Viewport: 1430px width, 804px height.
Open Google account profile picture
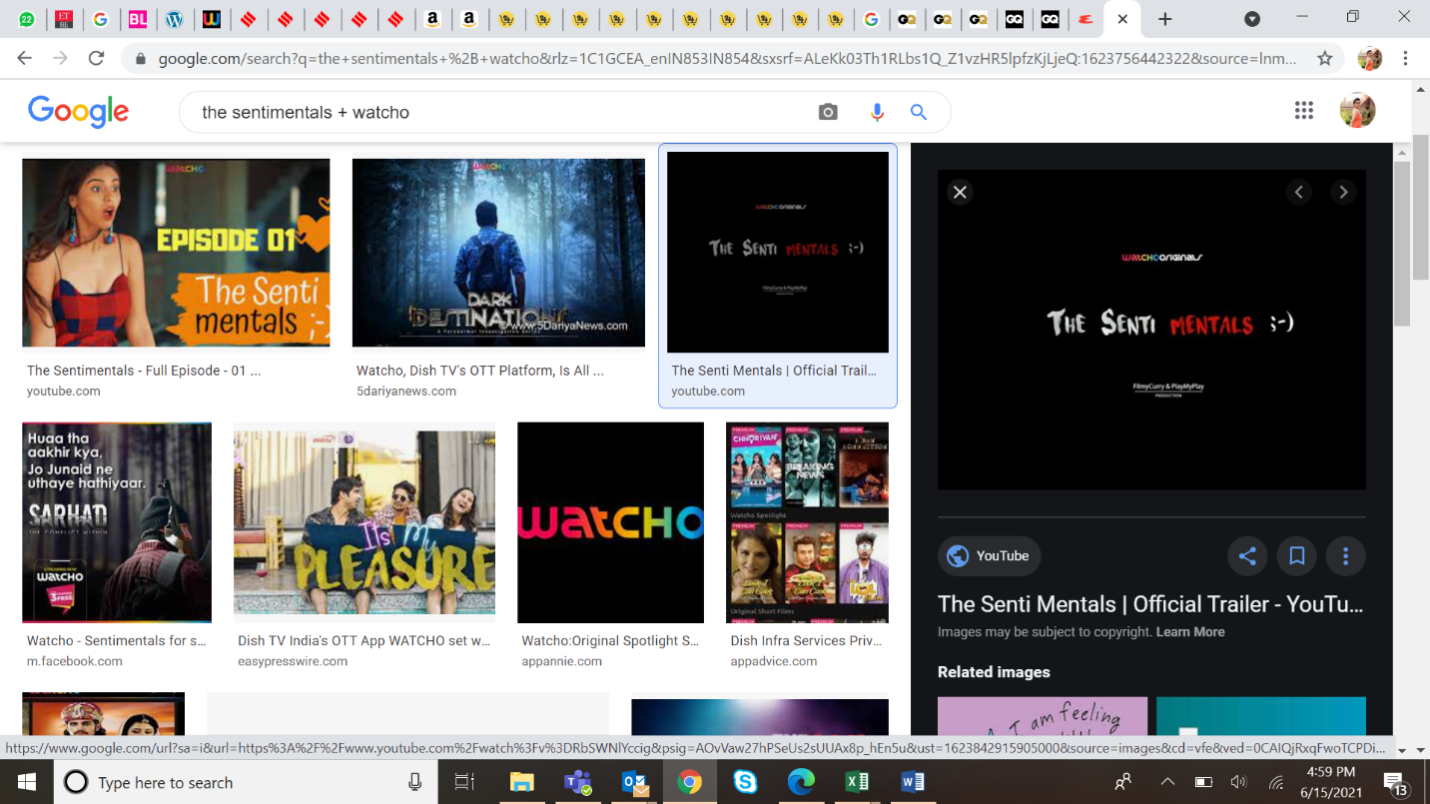pyautogui.click(x=1357, y=111)
